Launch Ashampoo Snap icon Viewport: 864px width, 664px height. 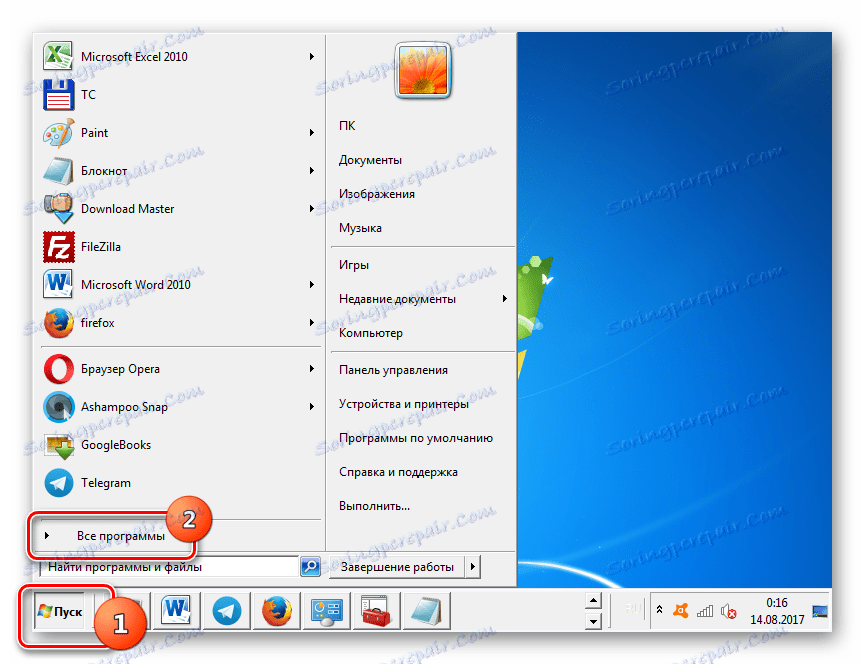point(58,407)
